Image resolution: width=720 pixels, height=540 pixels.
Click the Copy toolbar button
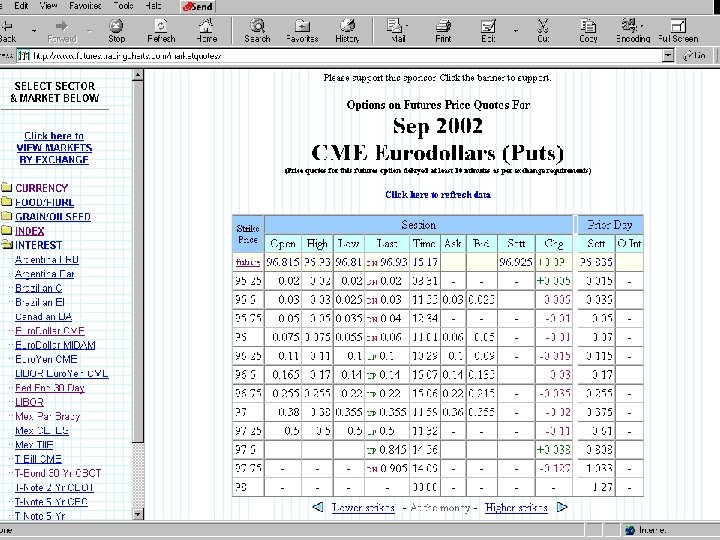click(588, 31)
